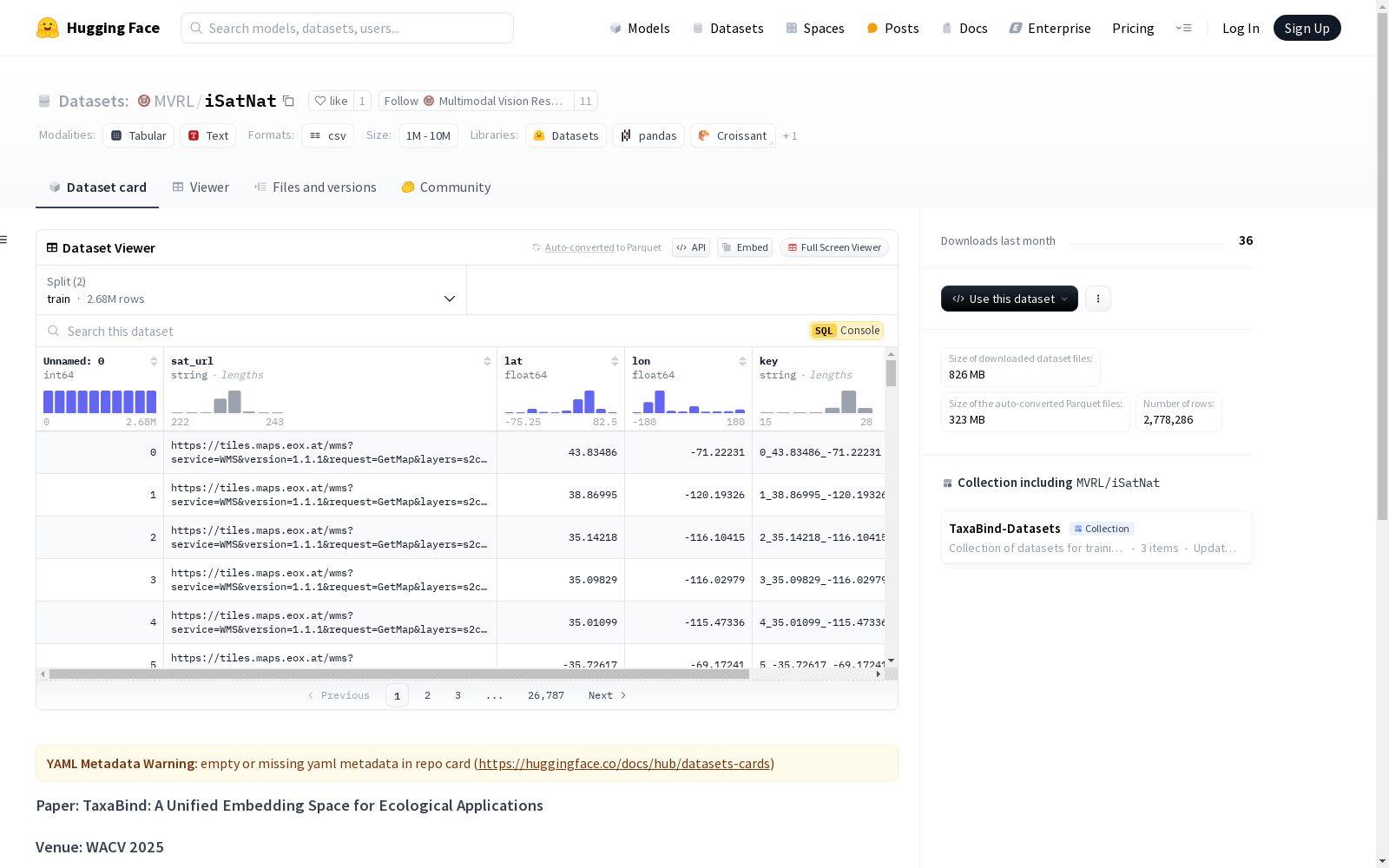Open the Use this dataset dropdown
The height and width of the screenshot is (868, 1389).
[1010, 299]
